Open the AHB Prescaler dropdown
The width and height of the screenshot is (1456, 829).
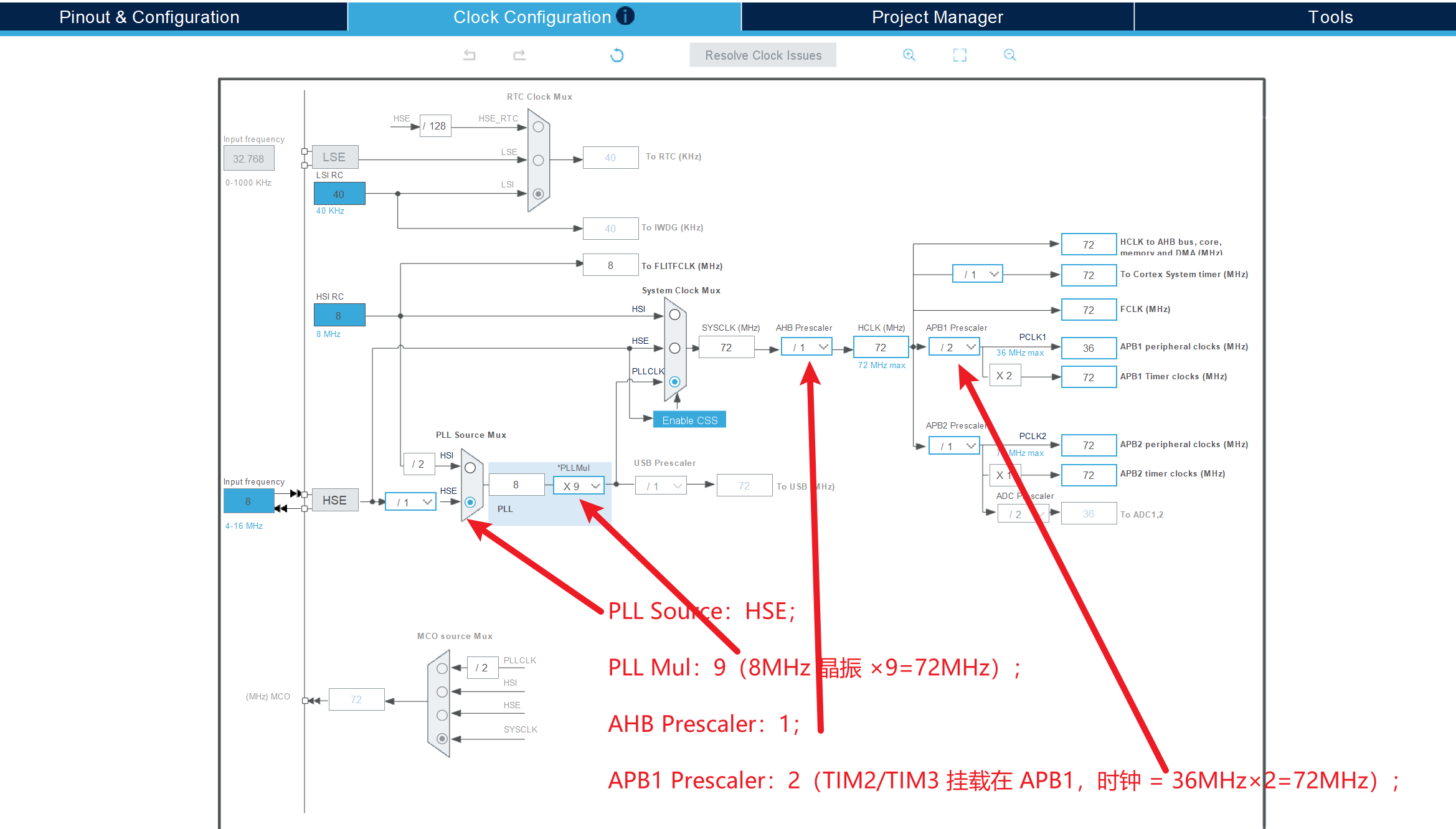pos(806,348)
